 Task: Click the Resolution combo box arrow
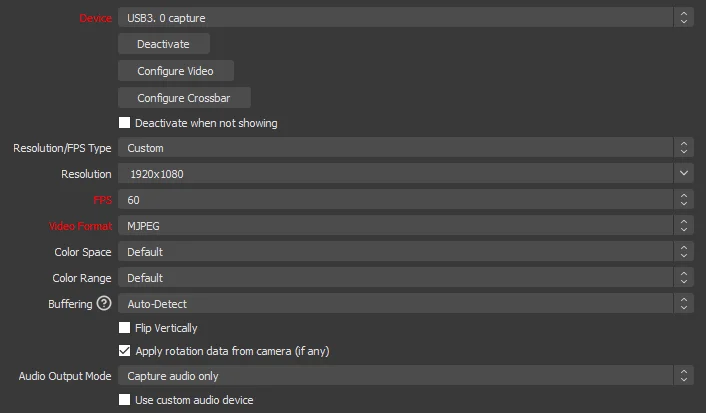[684, 174]
